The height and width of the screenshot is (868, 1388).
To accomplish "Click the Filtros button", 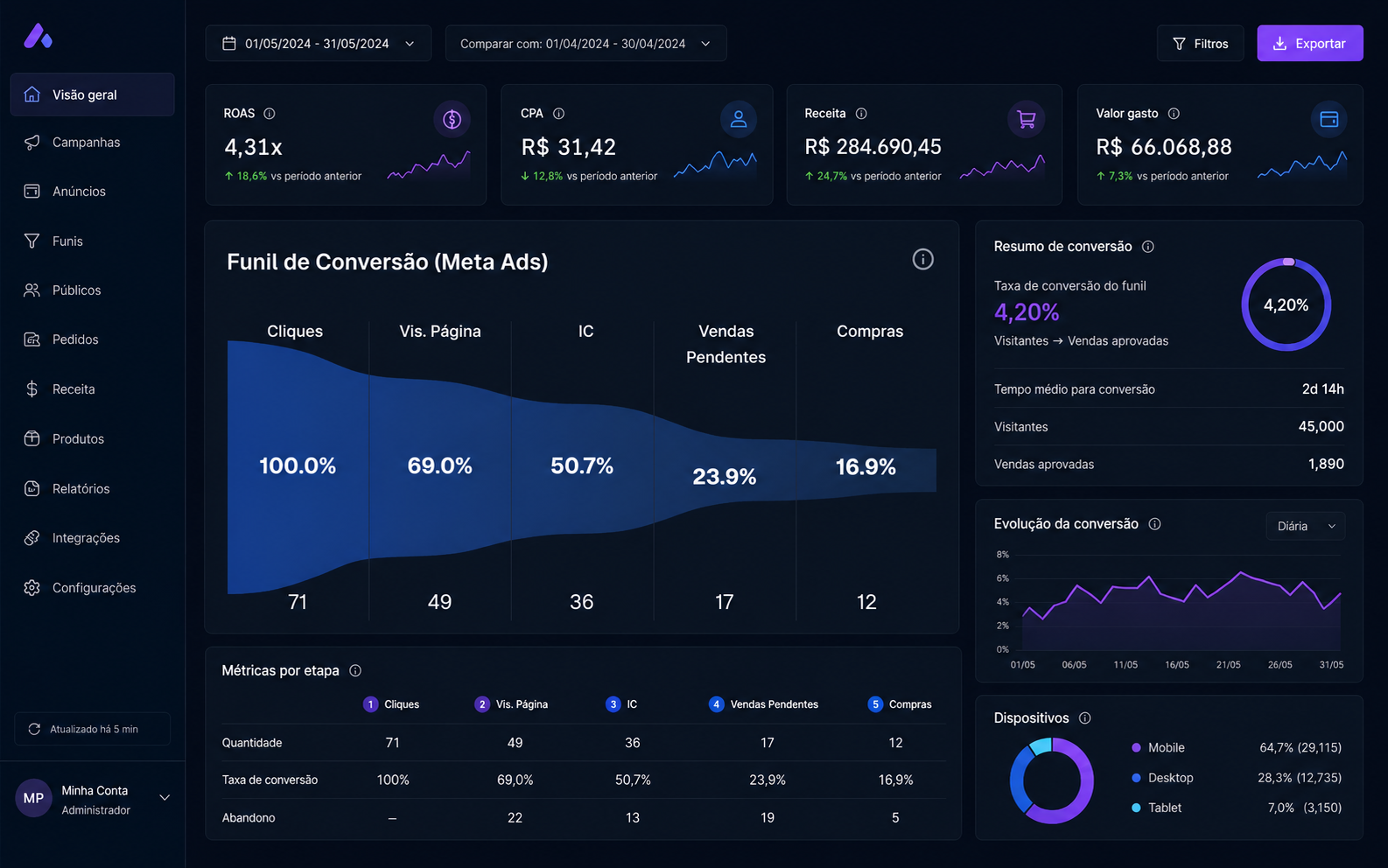I will (1200, 43).
